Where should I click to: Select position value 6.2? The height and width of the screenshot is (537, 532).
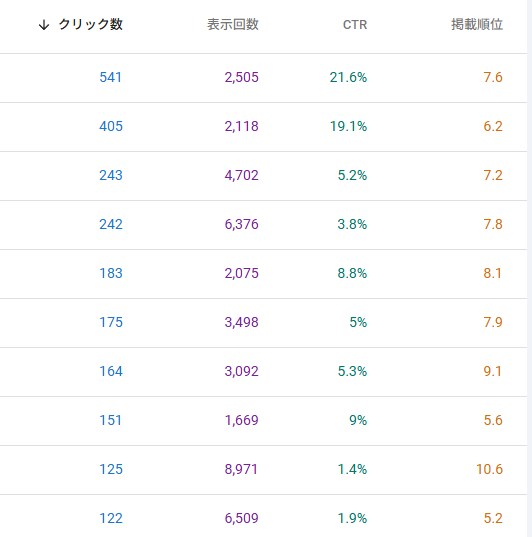pyautogui.click(x=493, y=126)
